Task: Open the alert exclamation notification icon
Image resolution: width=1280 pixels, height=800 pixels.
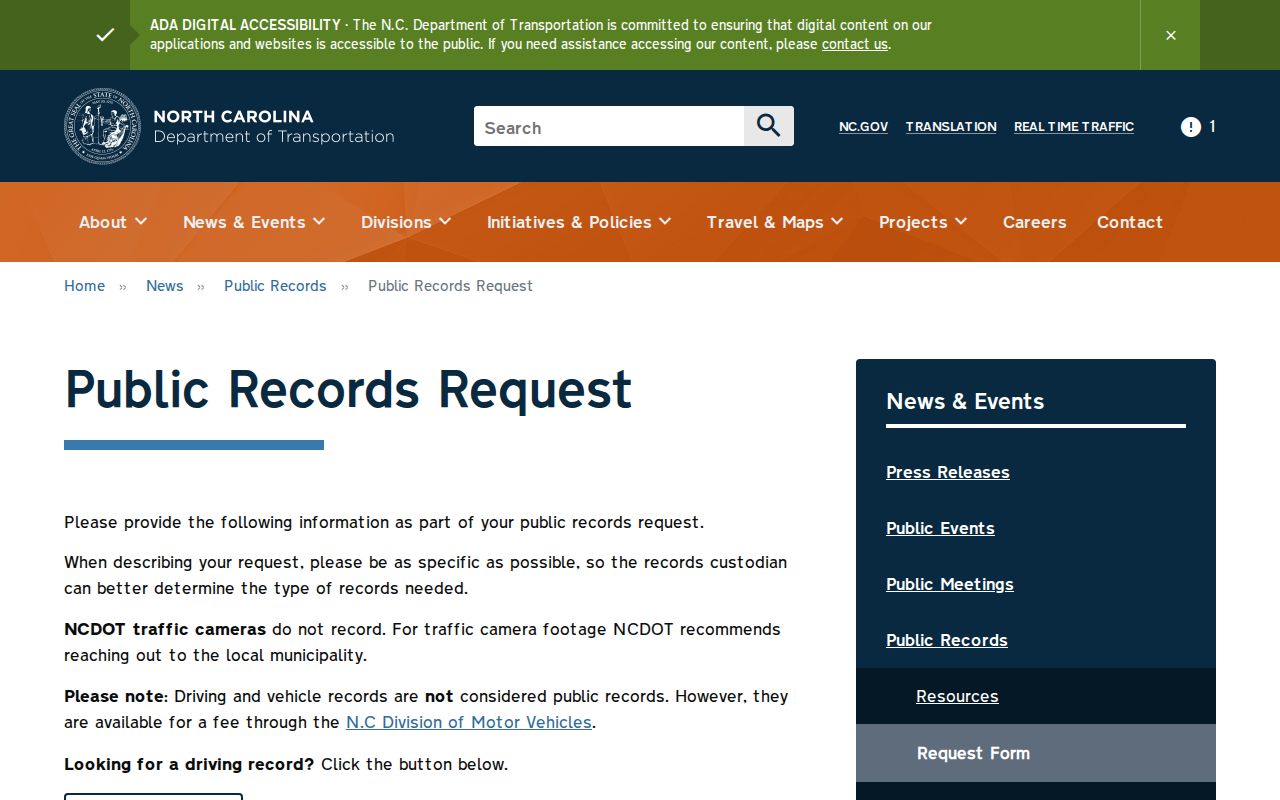Action: [1190, 126]
